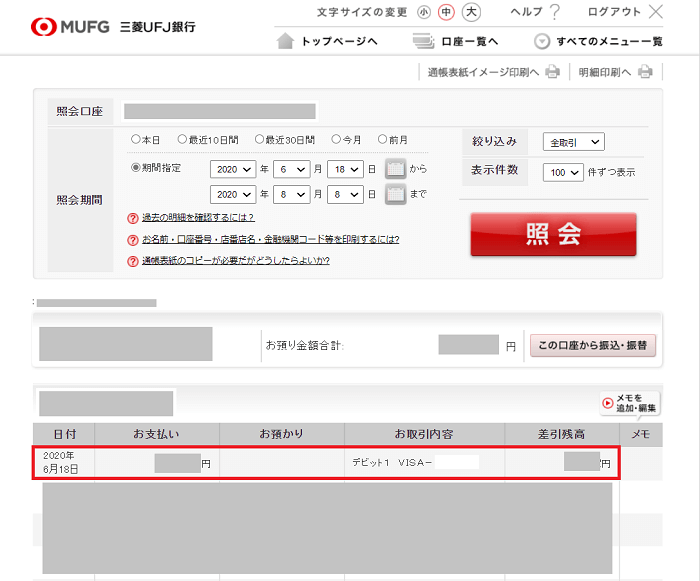Open calendar picker for start date
700x581 pixels.
pyautogui.click(x=395, y=169)
